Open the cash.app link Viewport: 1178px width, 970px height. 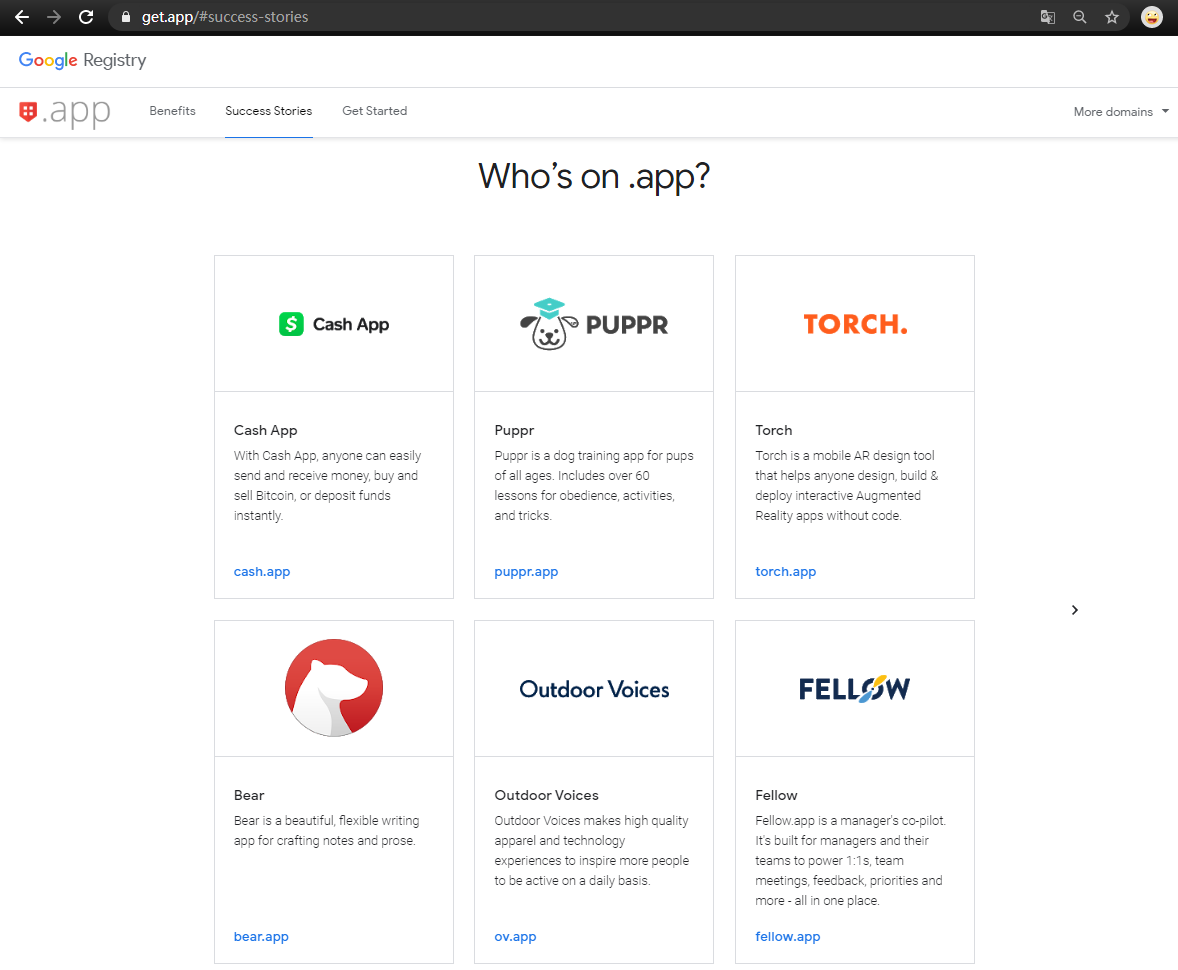click(x=261, y=572)
